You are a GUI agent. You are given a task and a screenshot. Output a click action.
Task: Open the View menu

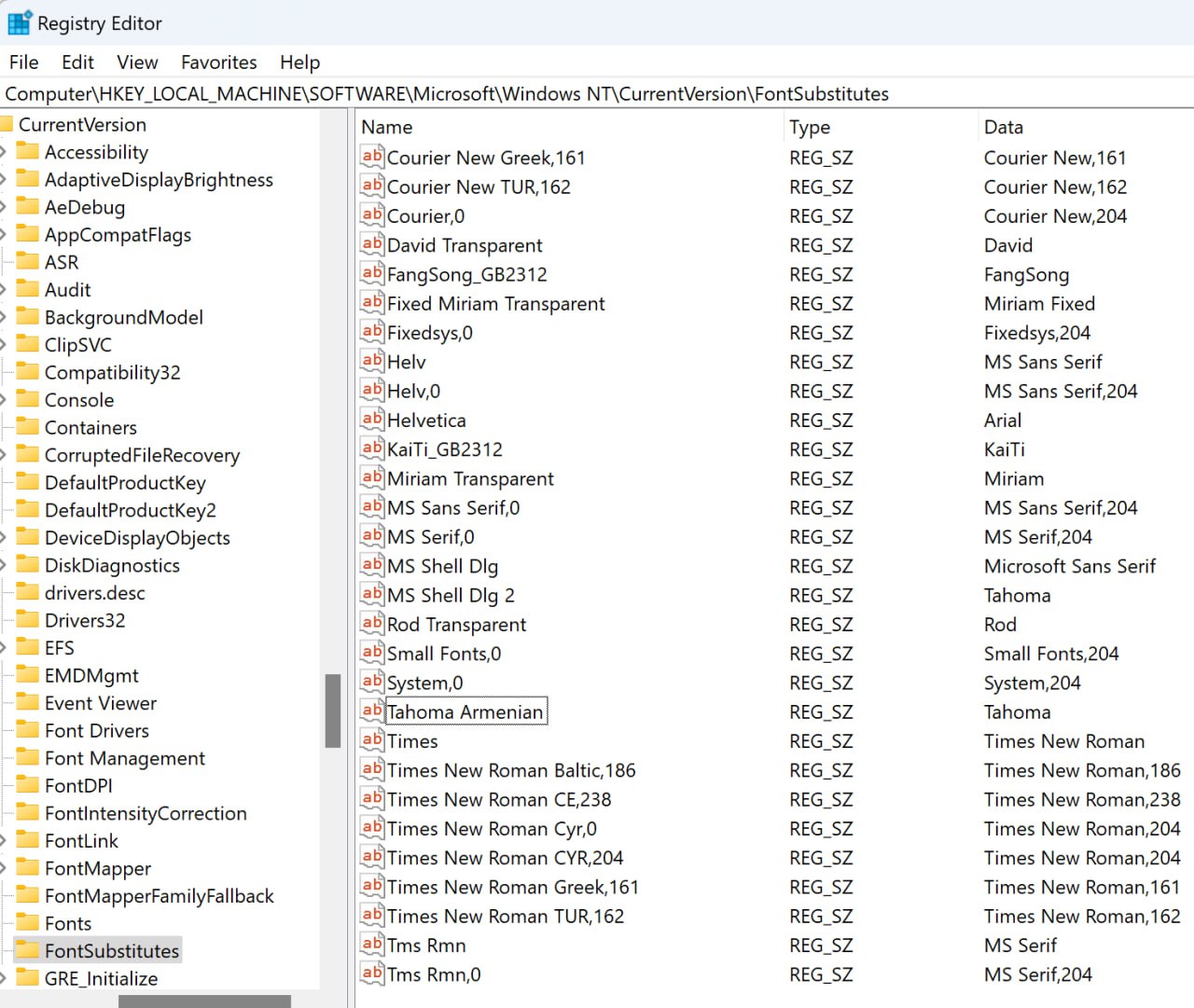[x=137, y=62]
